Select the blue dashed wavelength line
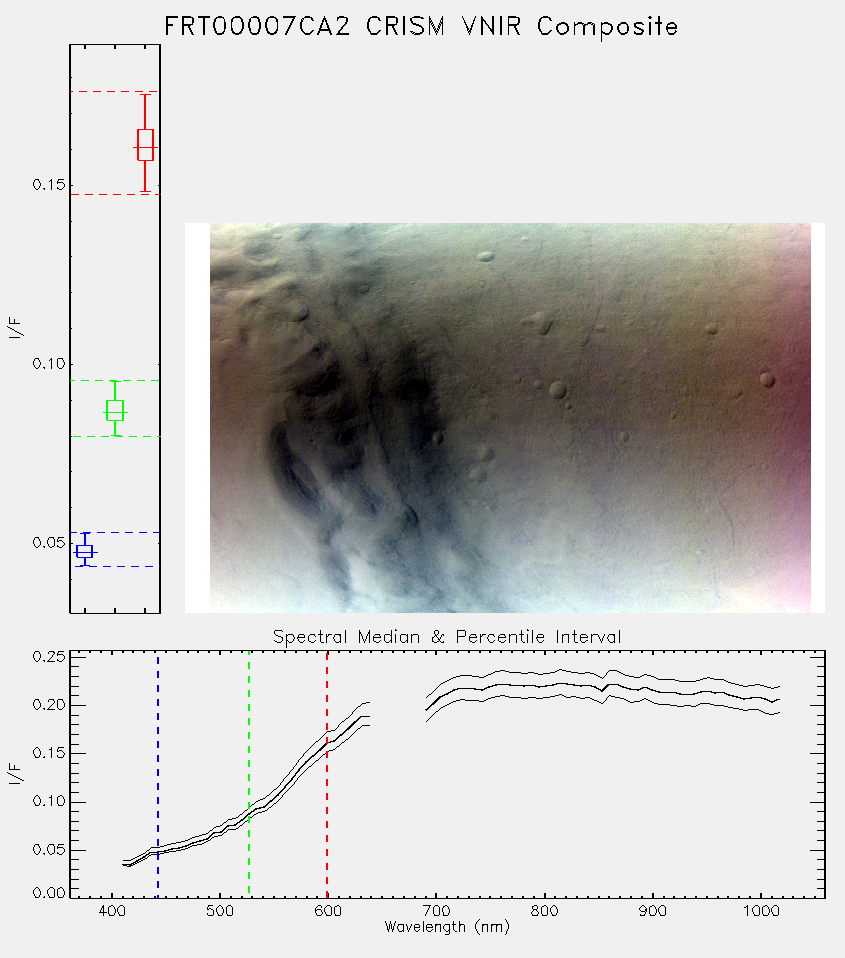 click(x=158, y=774)
